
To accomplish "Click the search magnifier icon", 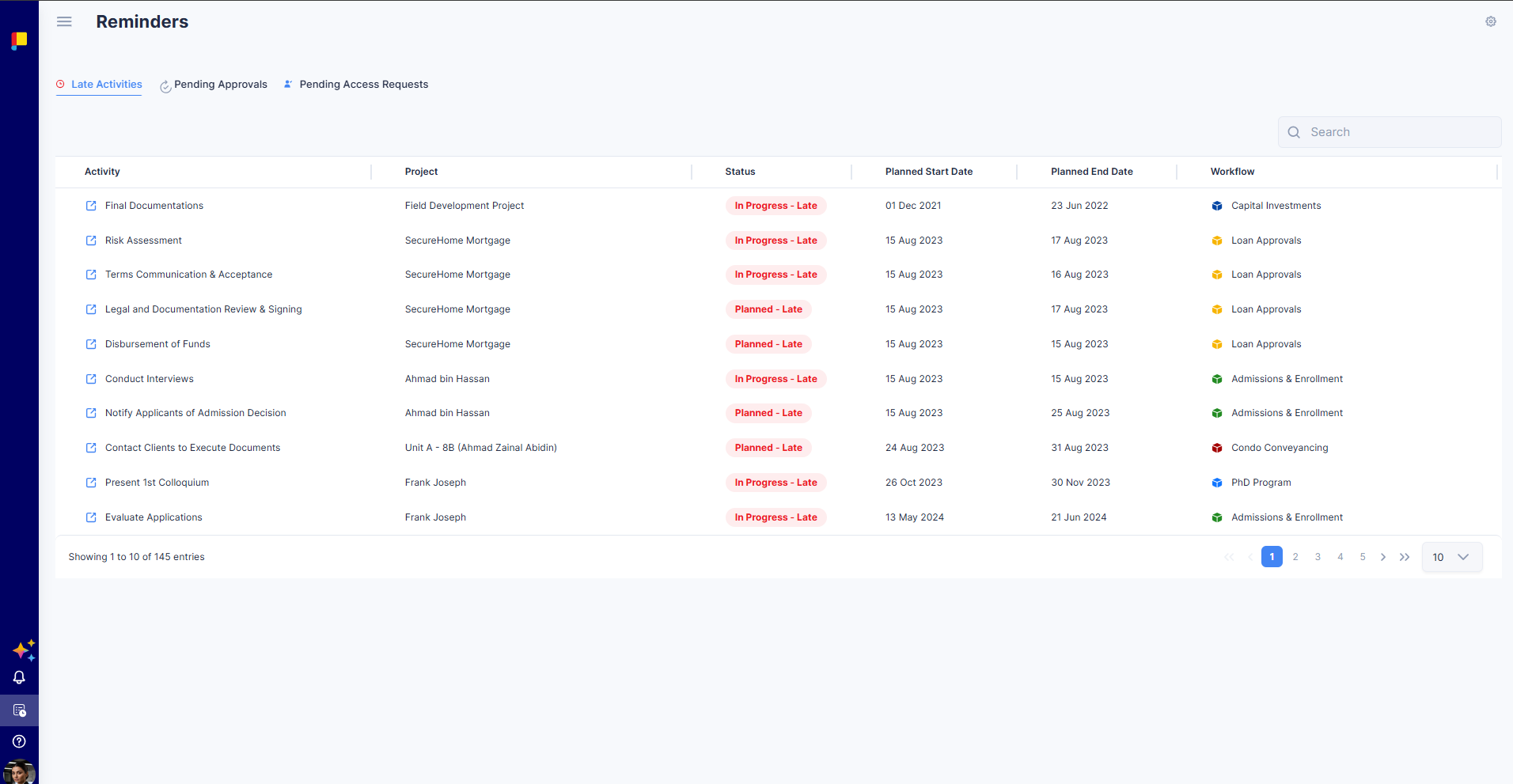I will click(1294, 132).
